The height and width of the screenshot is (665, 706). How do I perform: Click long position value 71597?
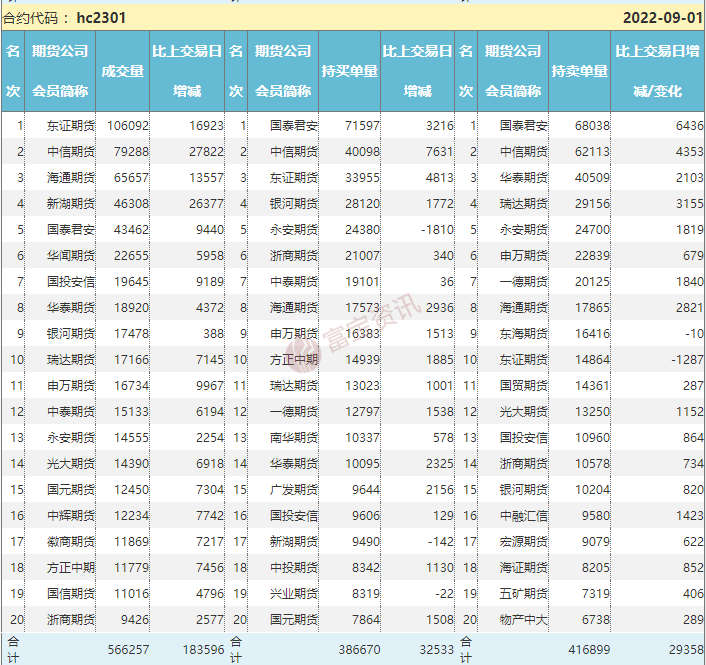click(362, 126)
